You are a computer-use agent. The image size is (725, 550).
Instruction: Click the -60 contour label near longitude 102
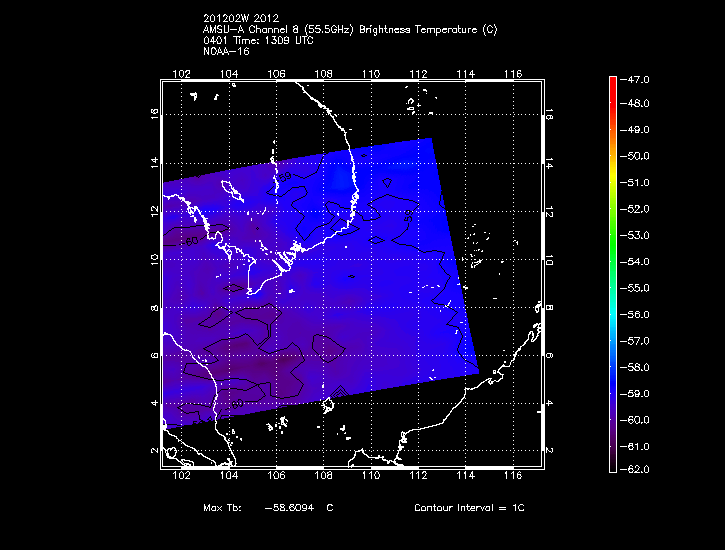pos(190,241)
